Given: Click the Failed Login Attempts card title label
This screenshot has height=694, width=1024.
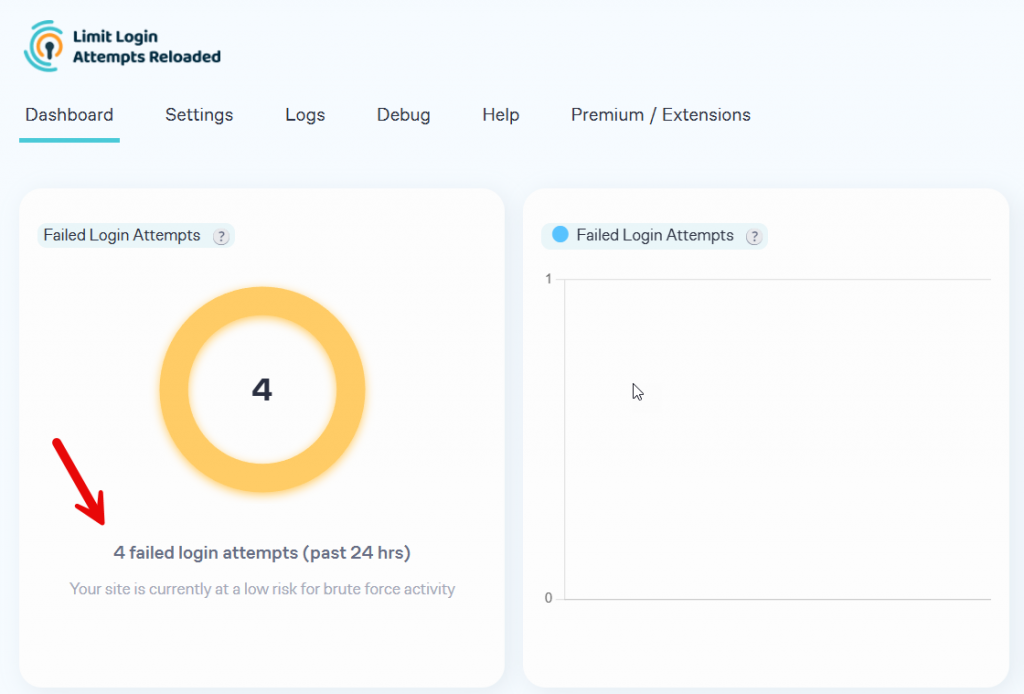Looking at the screenshot, I should 123,235.
